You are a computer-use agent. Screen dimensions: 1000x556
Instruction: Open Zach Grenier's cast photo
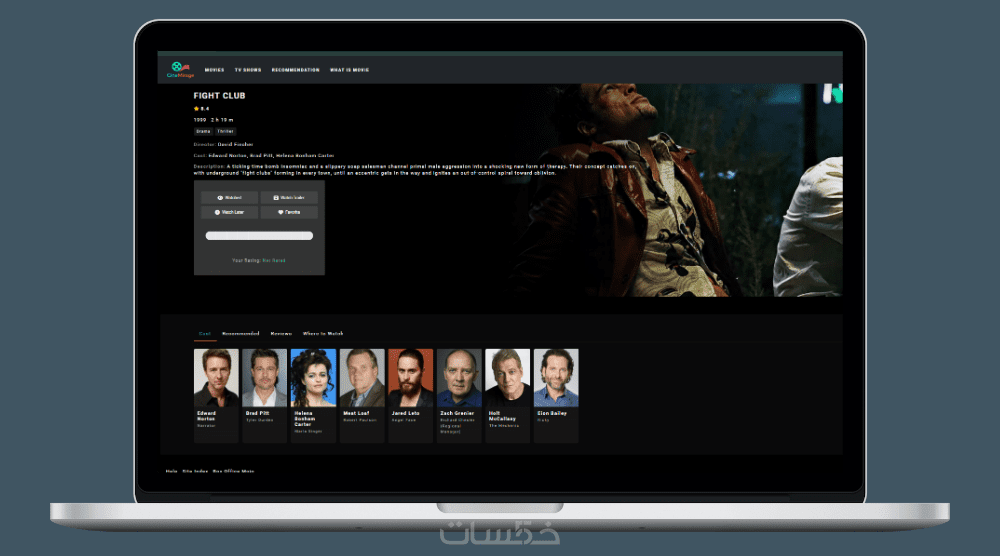(459, 377)
